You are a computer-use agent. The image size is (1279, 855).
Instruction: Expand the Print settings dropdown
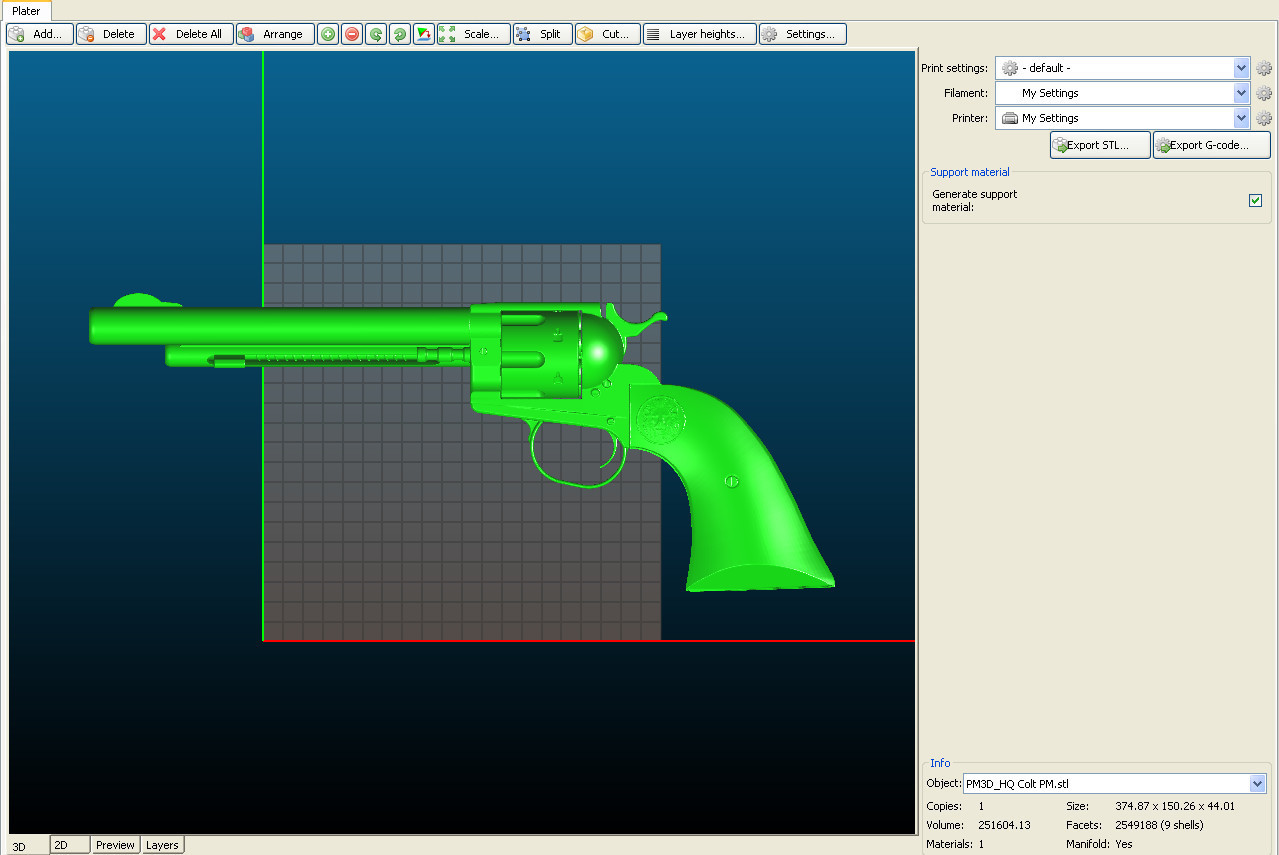click(x=1241, y=68)
